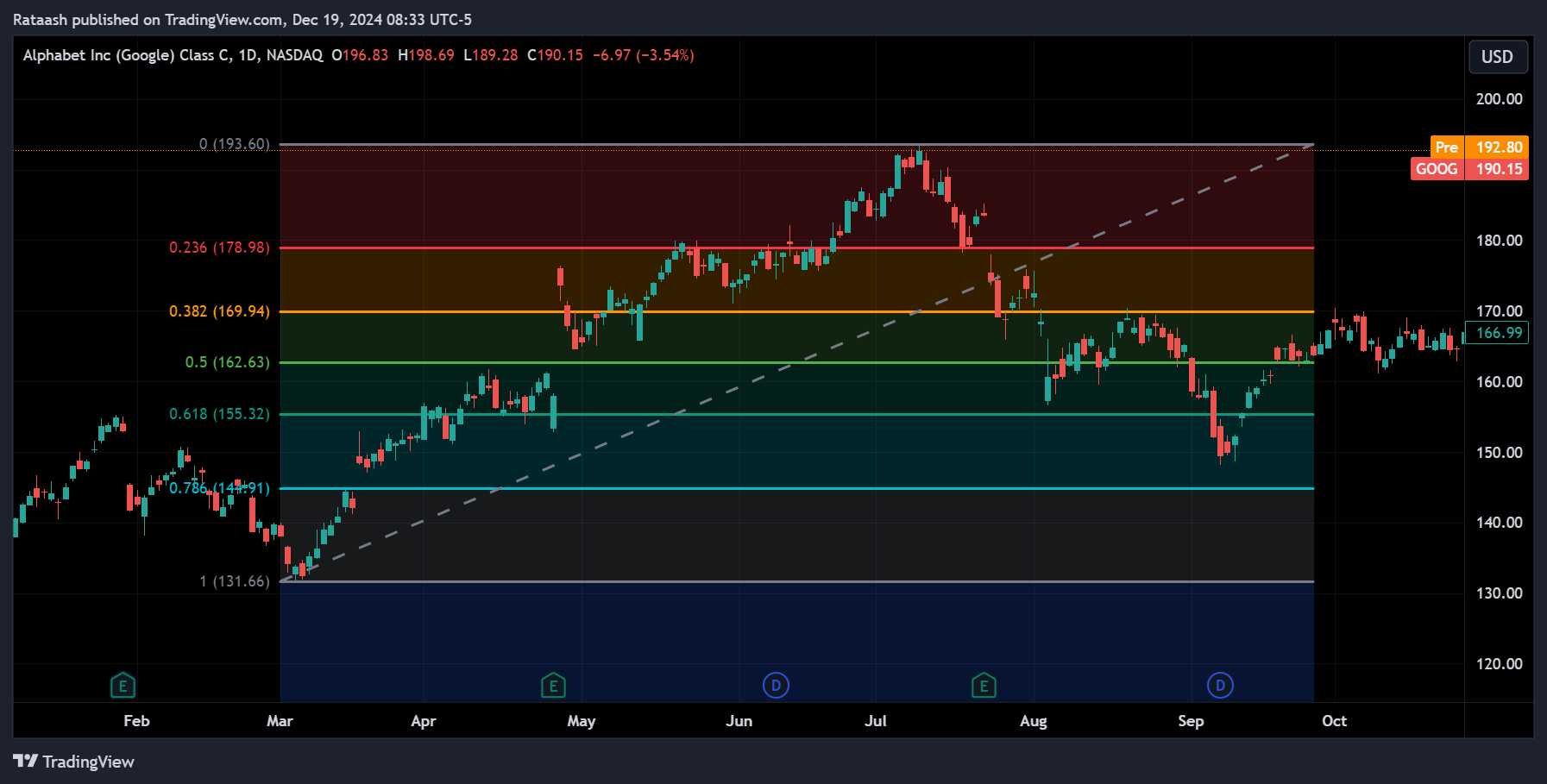Click the June dividend D marker
The height and width of the screenshot is (784, 1547).
click(776, 686)
